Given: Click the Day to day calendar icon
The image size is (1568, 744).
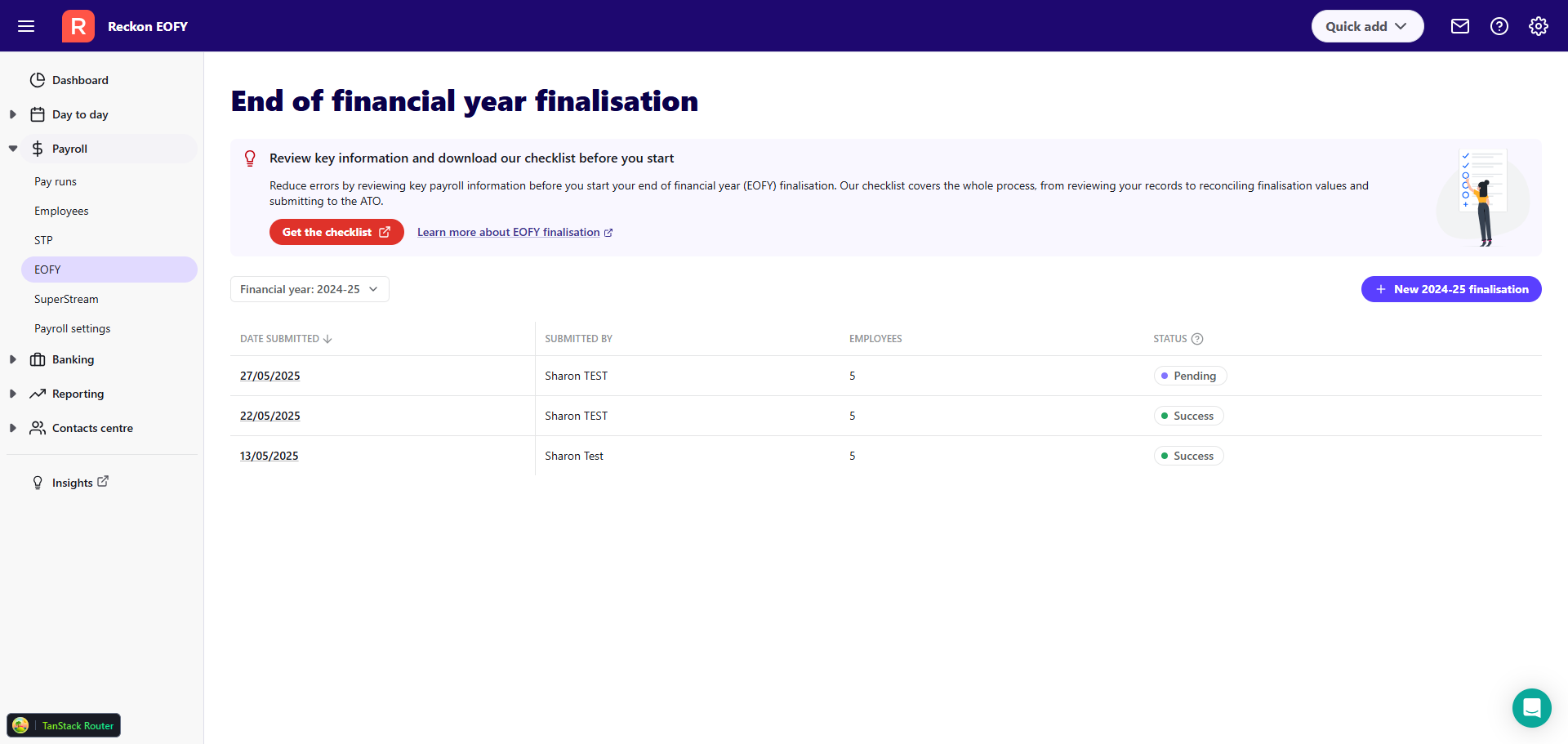Looking at the screenshot, I should coord(38,114).
